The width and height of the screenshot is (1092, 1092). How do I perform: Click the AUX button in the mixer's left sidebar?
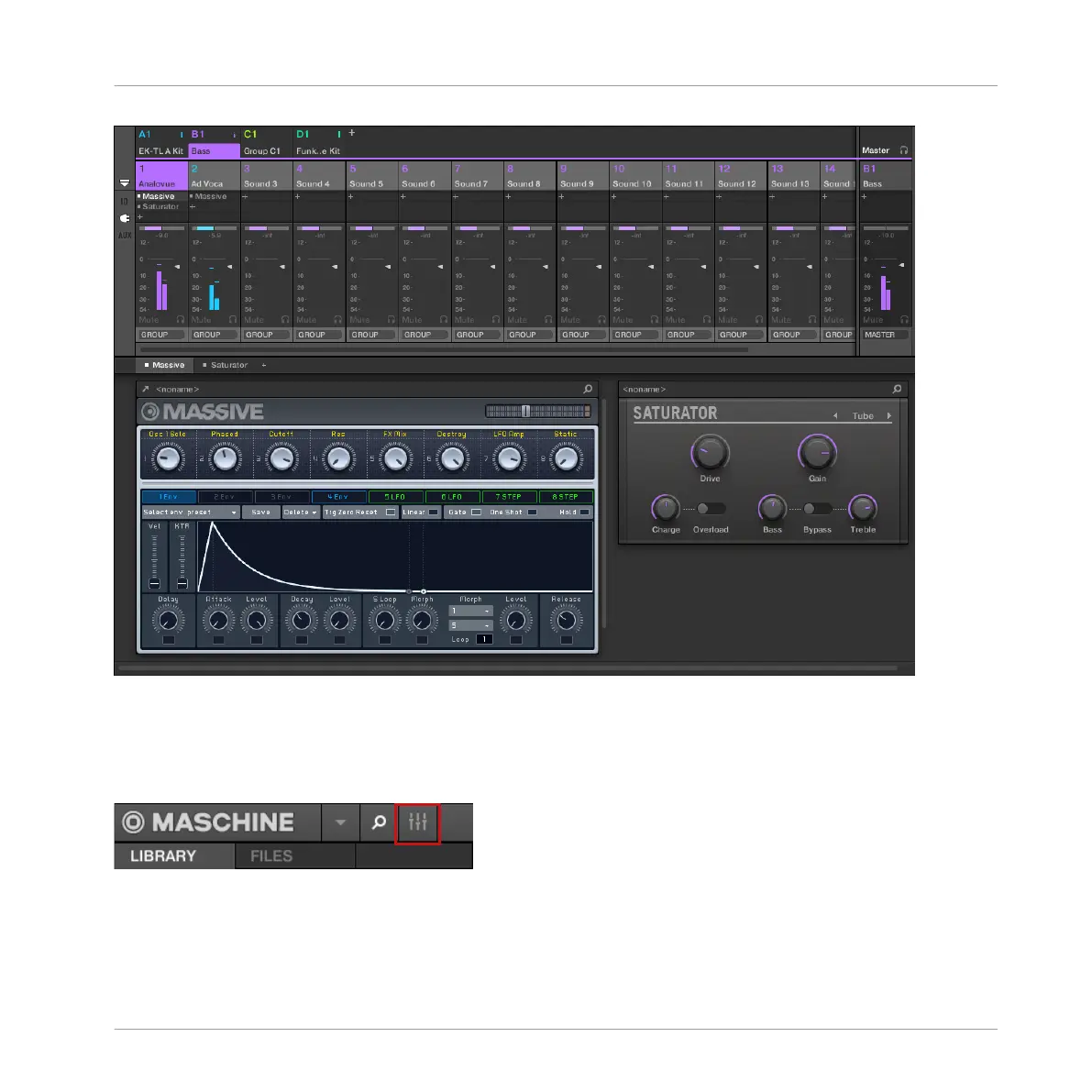click(x=125, y=236)
